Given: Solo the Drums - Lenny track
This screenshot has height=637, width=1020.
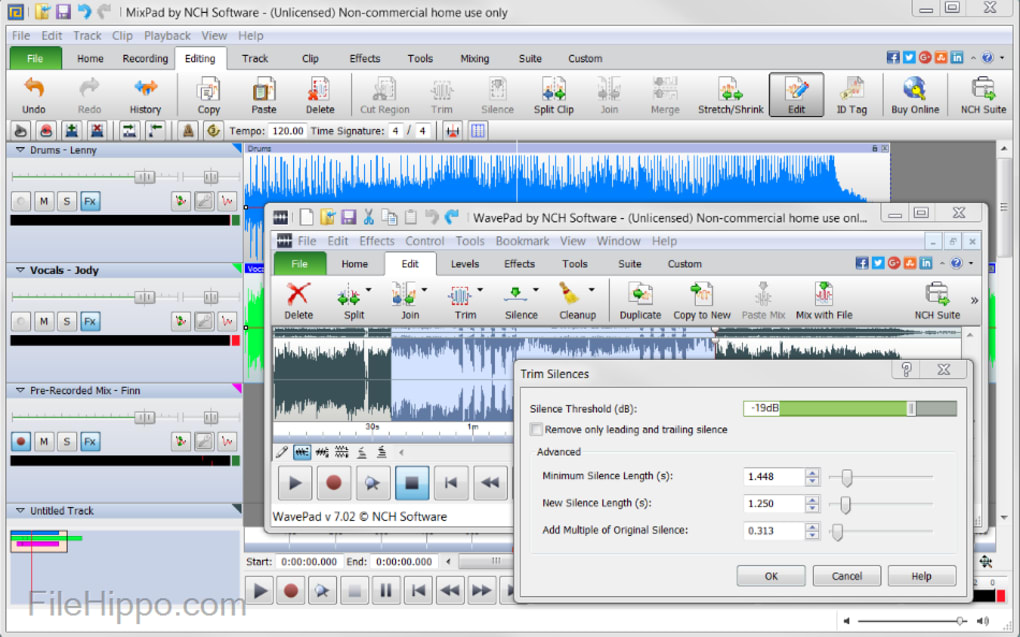Looking at the screenshot, I should tap(66, 201).
